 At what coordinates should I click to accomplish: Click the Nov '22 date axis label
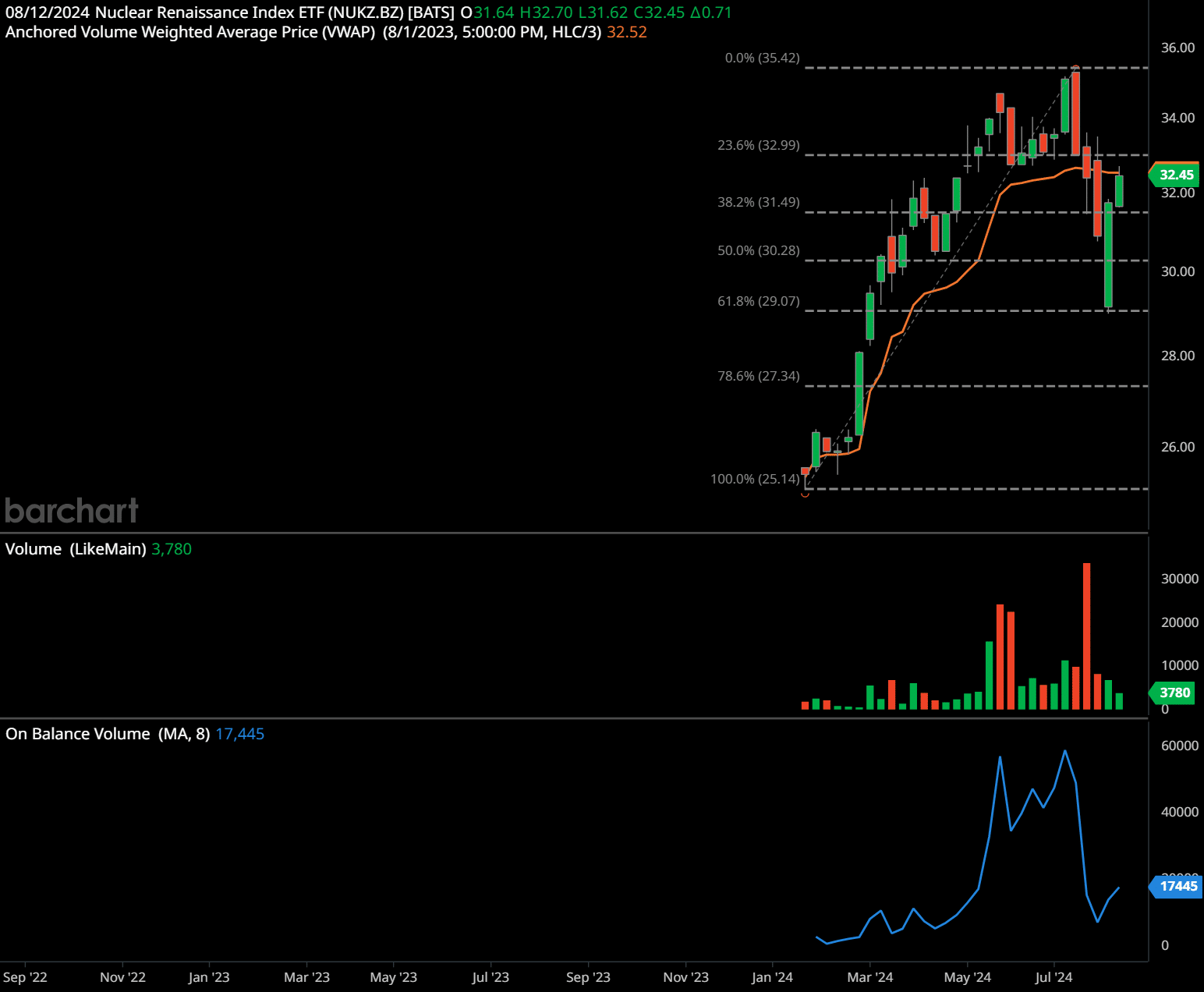(x=122, y=977)
